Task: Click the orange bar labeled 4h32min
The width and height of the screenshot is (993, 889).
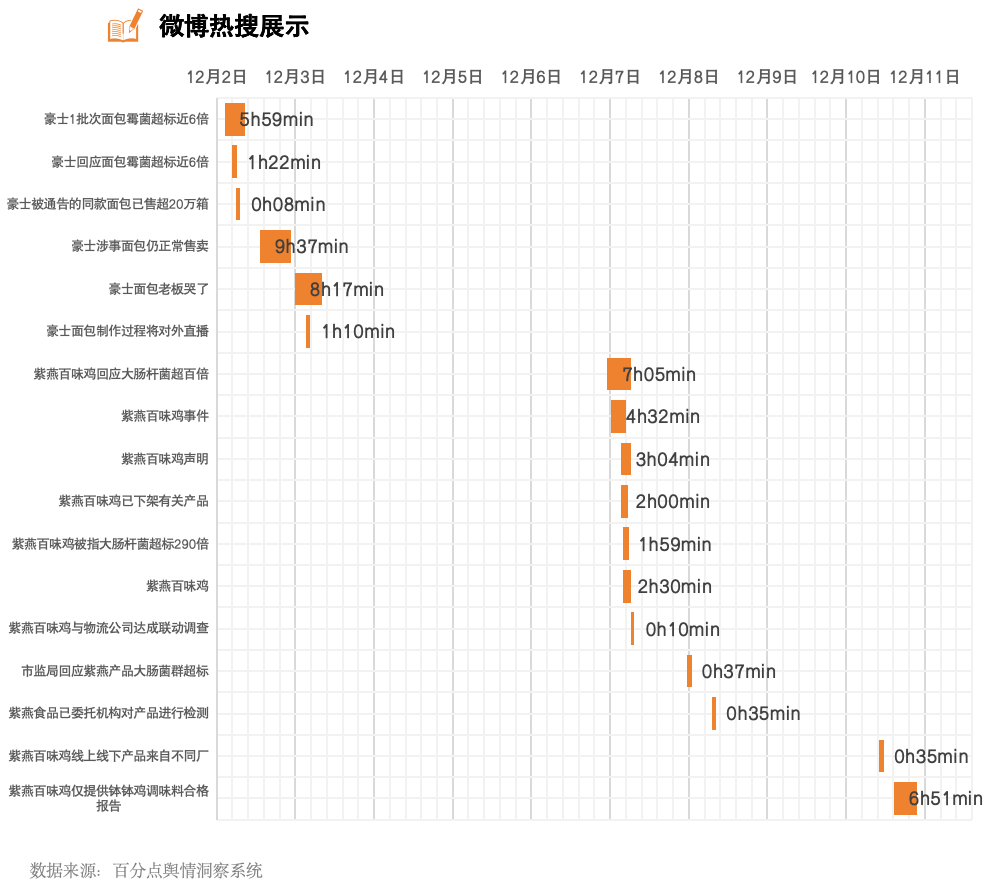Action: (x=618, y=416)
